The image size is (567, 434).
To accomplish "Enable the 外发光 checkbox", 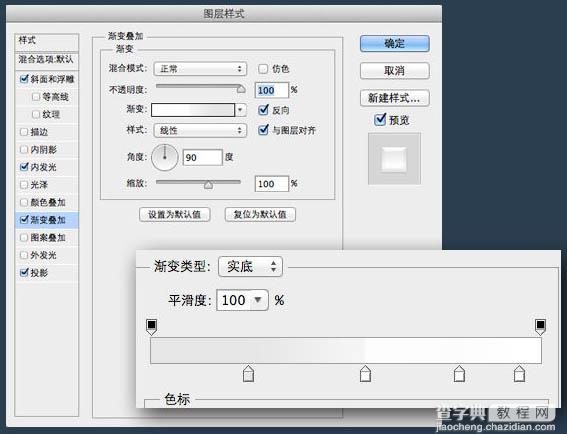I will (x=24, y=255).
